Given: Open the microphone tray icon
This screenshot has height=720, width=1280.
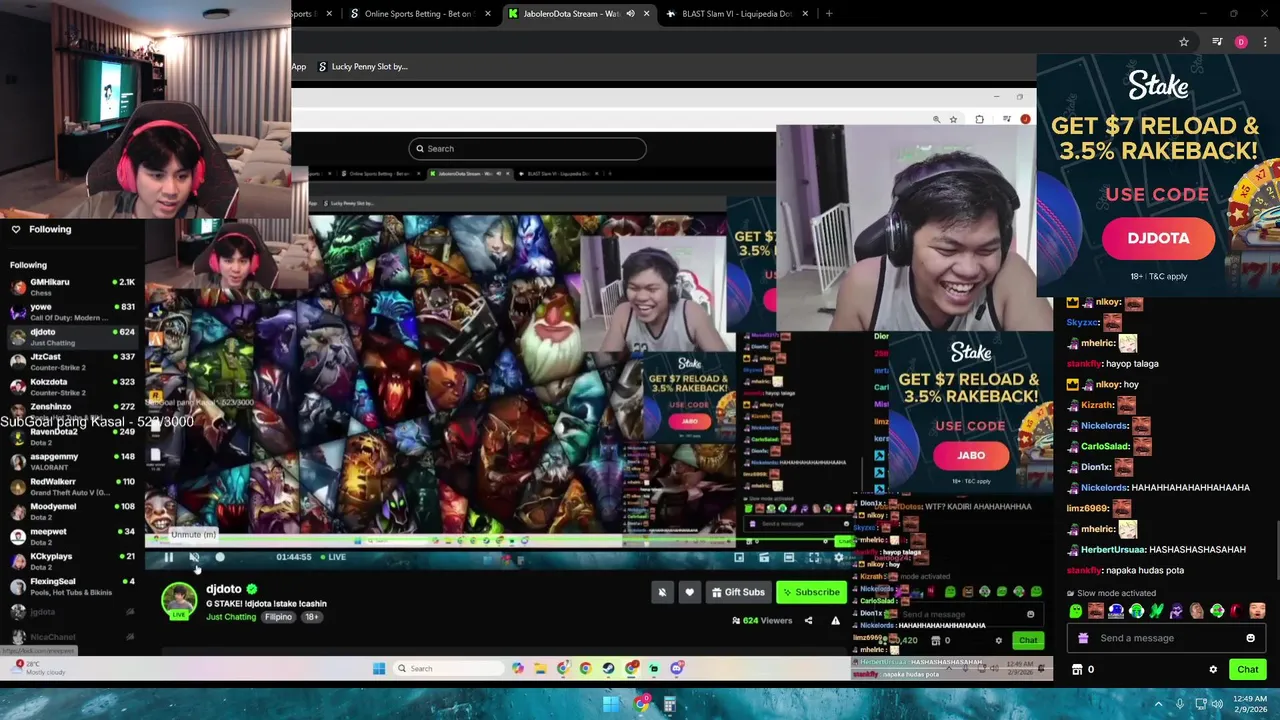Looking at the screenshot, I should click(x=1180, y=705).
